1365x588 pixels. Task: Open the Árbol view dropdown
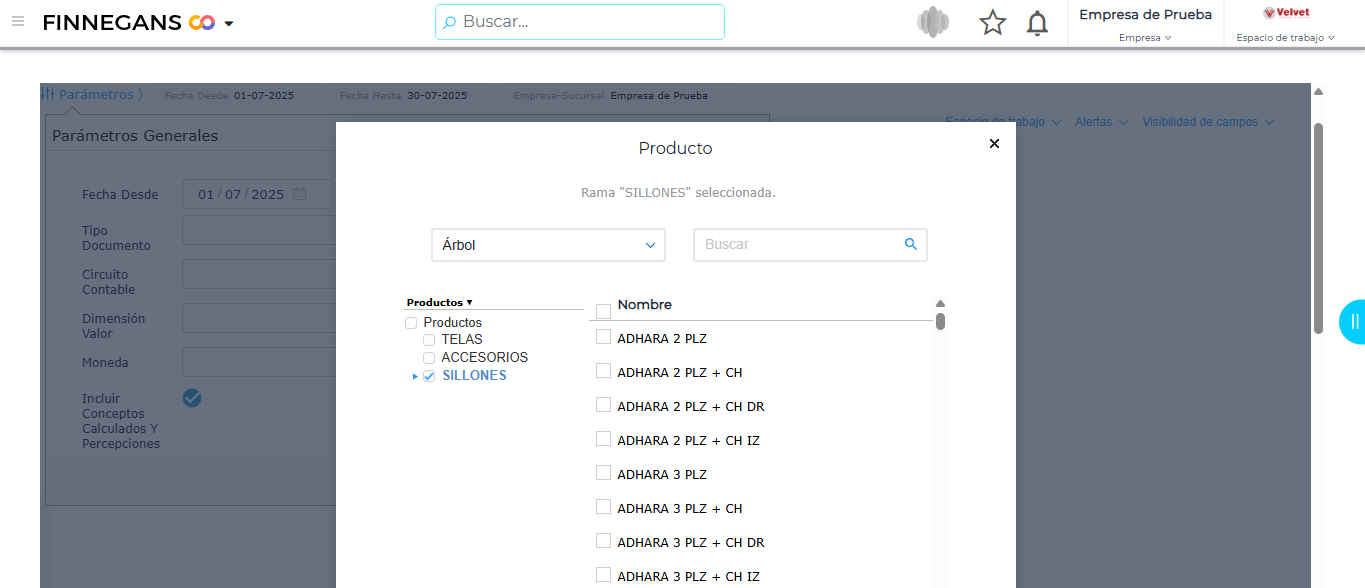pyautogui.click(x=548, y=245)
